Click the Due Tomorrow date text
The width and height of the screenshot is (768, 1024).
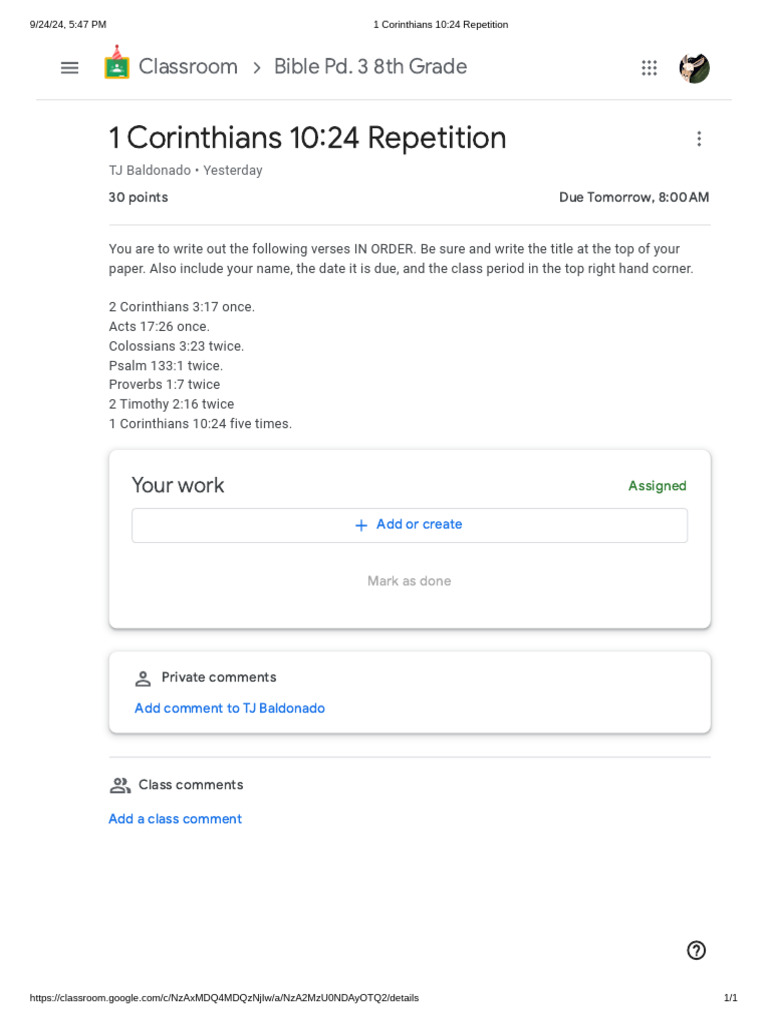click(x=634, y=198)
